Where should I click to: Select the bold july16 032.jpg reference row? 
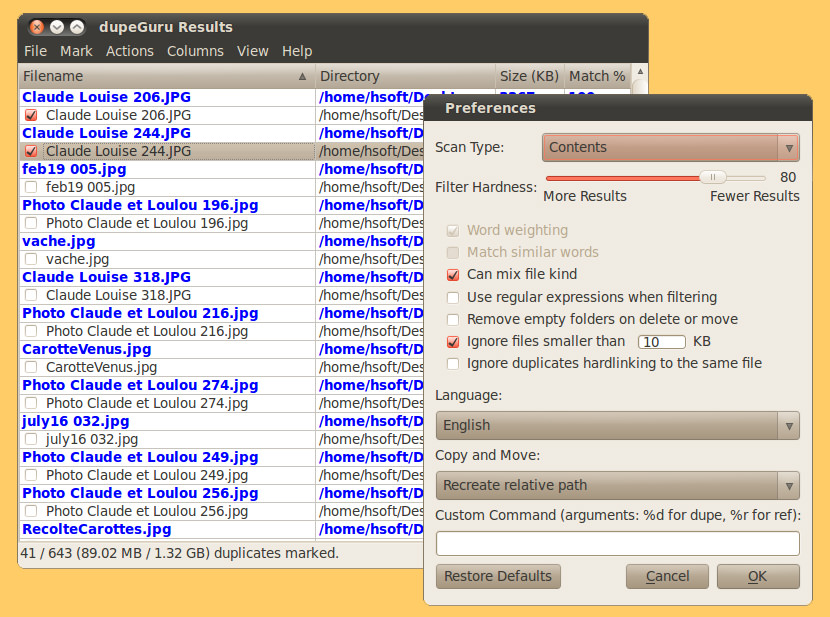pyautogui.click(x=221, y=421)
